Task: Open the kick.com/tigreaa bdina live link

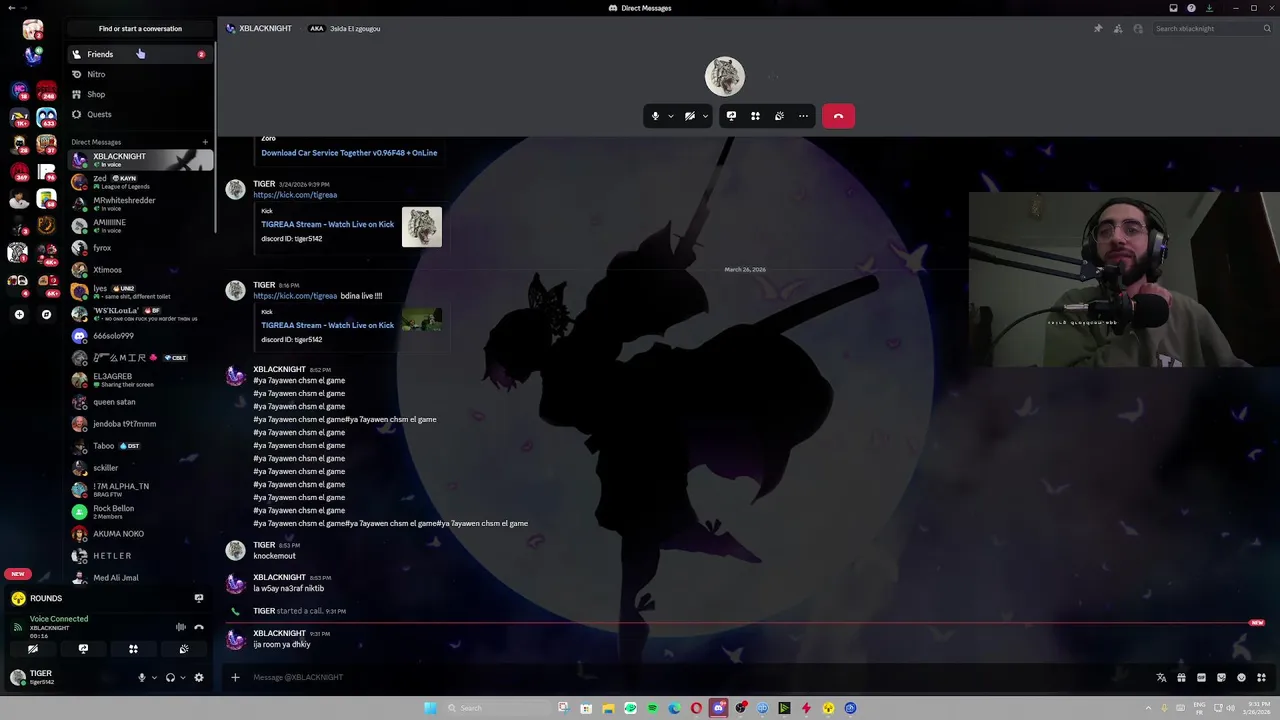Action: click(x=295, y=296)
